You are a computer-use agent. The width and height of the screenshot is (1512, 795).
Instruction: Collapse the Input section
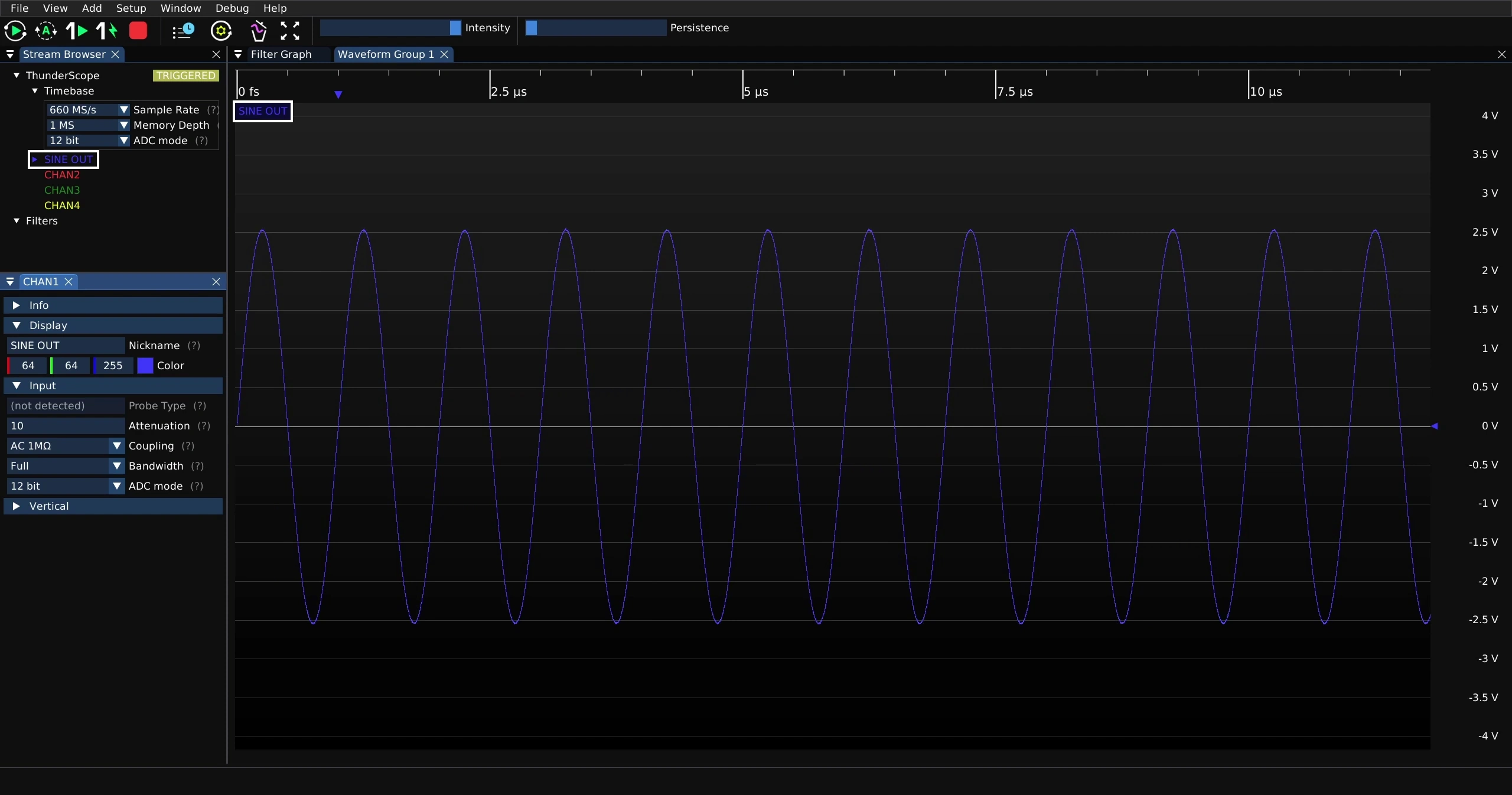pos(113,386)
